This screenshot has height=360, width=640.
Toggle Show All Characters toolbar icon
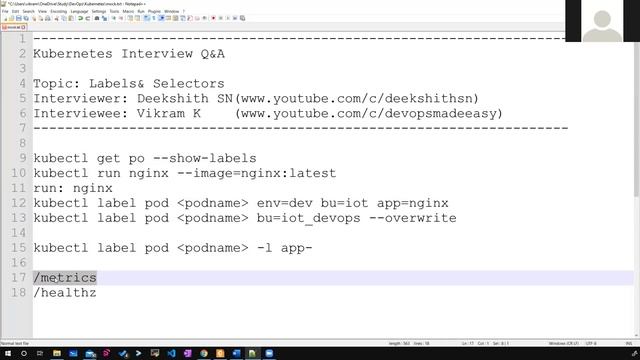click(154, 18)
